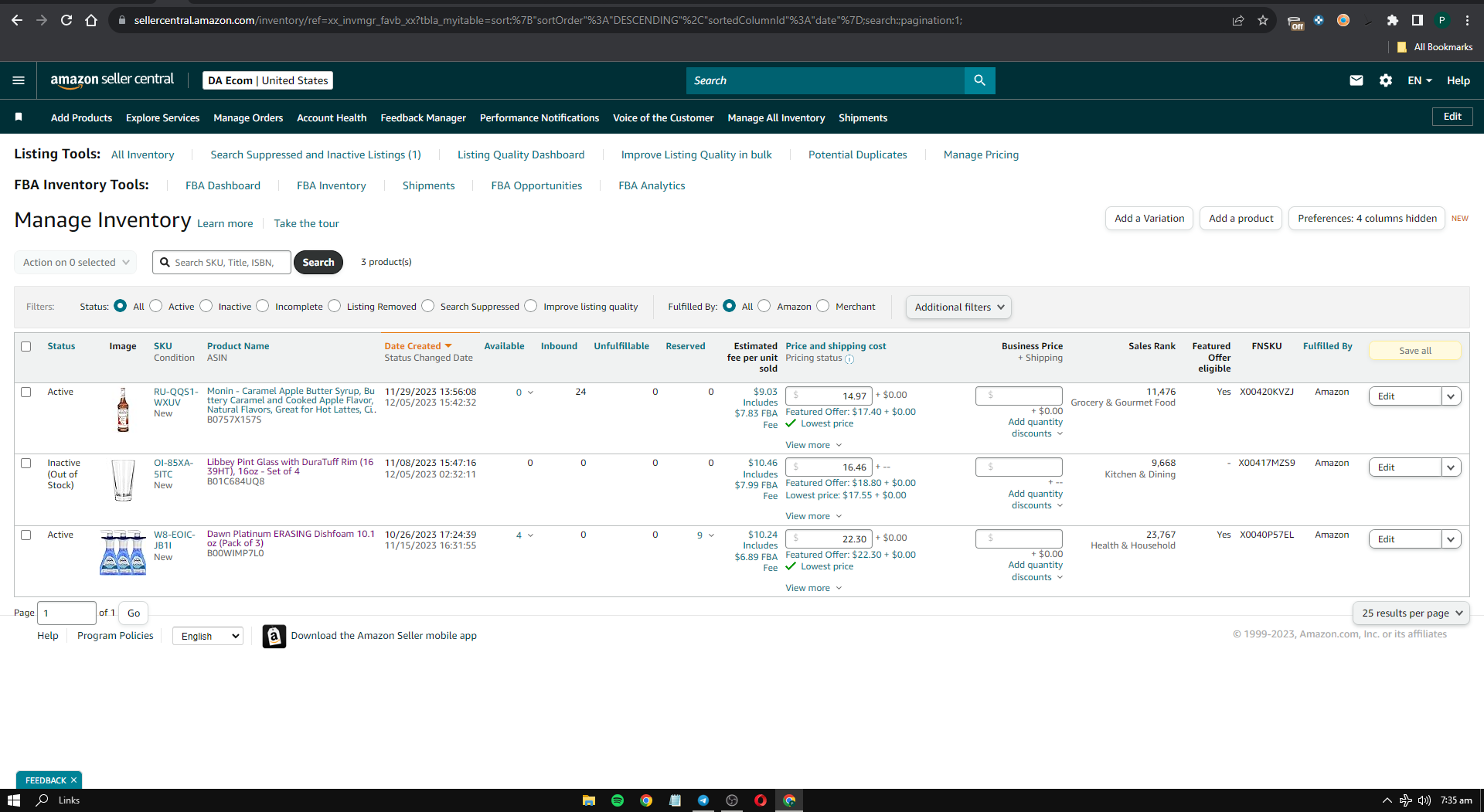Image resolution: width=1484 pixels, height=812 pixels.
Task: Reload the page
Action: [x=66, y=20]
